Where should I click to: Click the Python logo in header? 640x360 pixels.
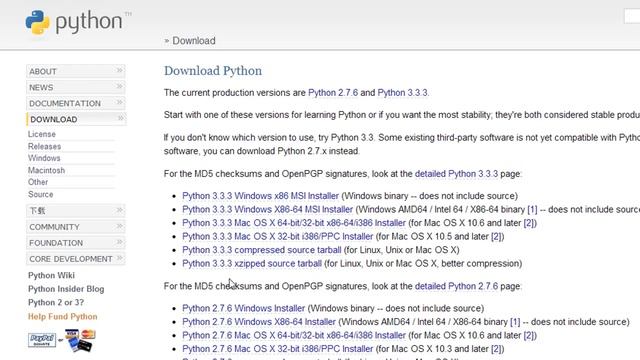[x=78, y=22]
